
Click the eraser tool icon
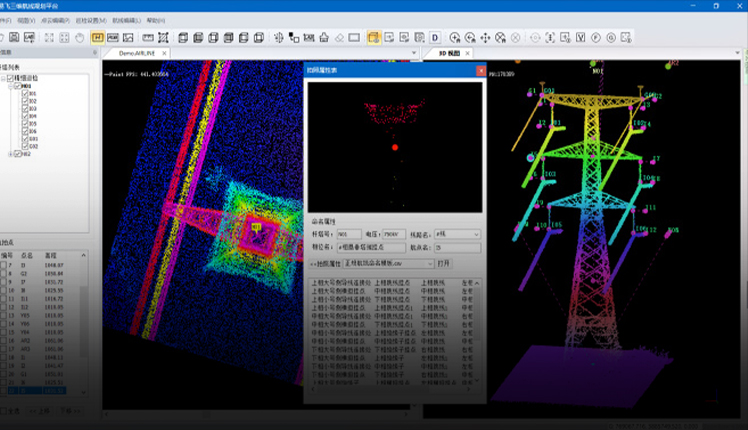point(340,38)
